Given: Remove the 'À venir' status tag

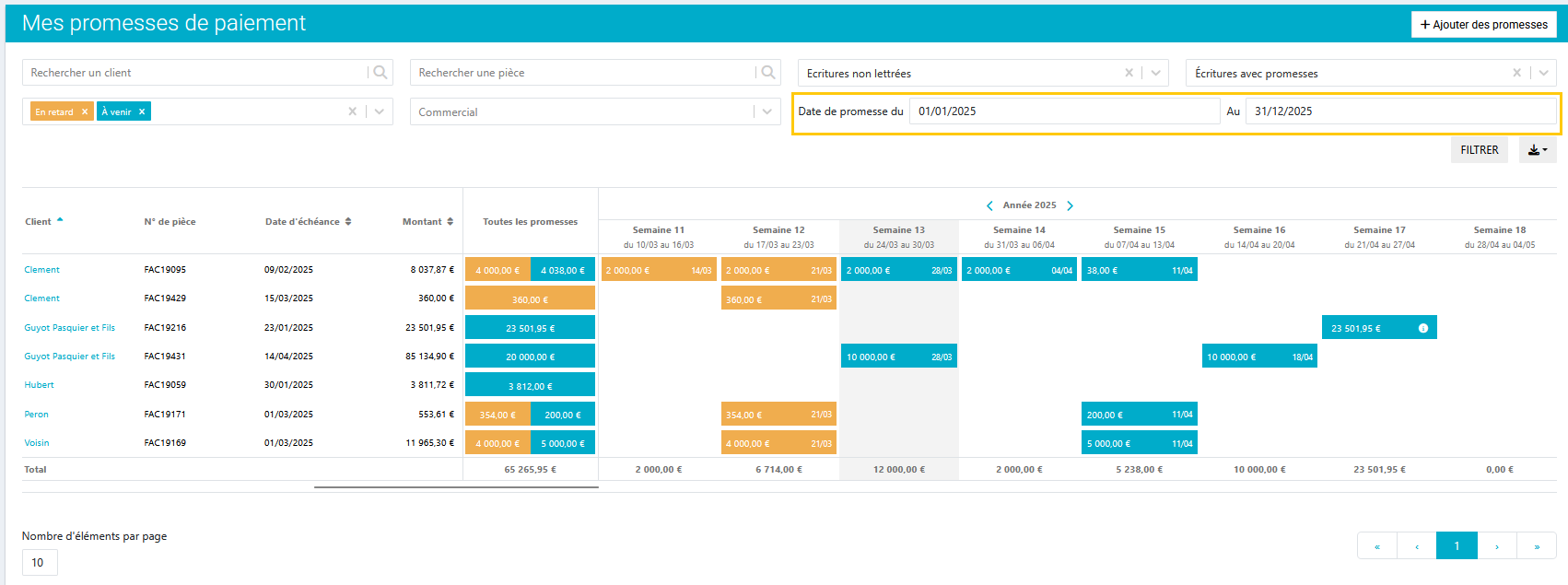Looking at the screenshot, I should click(x=142, y=111).
